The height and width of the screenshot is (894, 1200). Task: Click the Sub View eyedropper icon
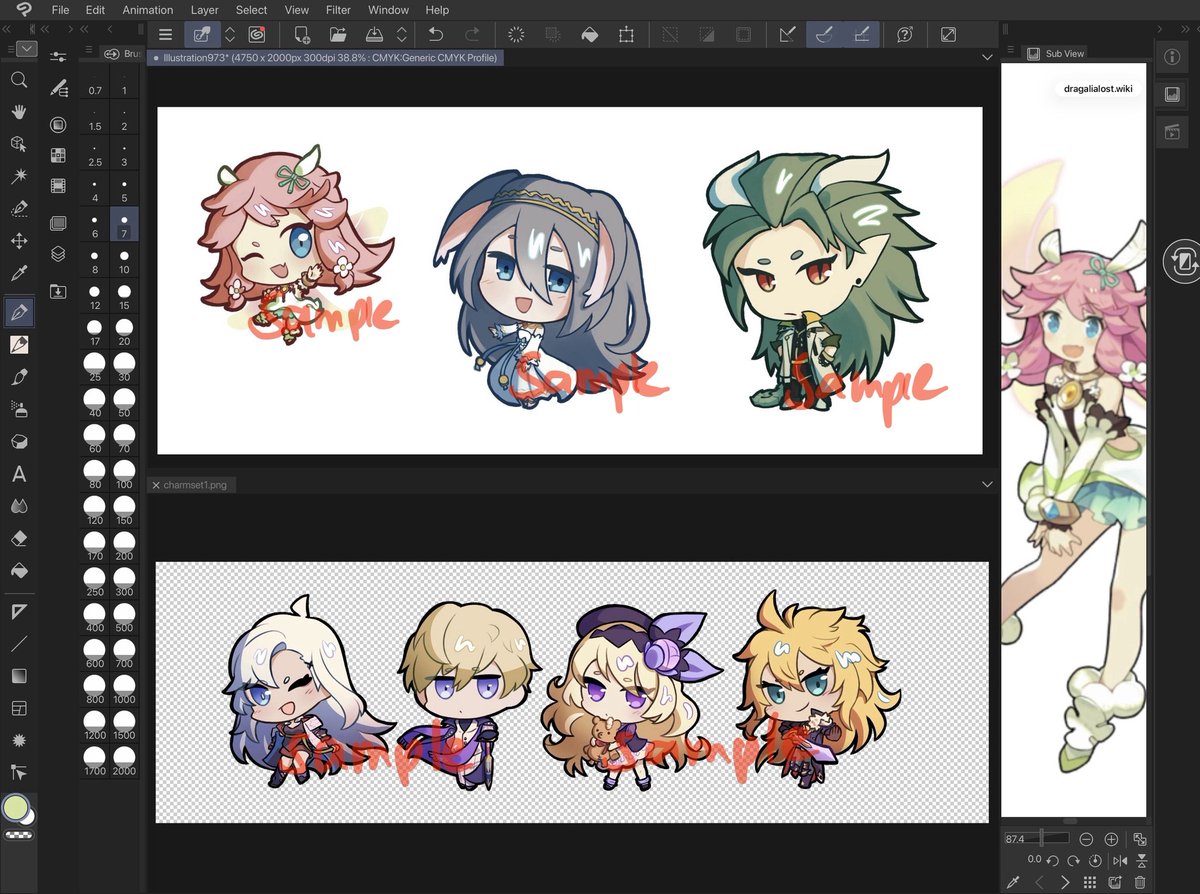[1013, 883]
